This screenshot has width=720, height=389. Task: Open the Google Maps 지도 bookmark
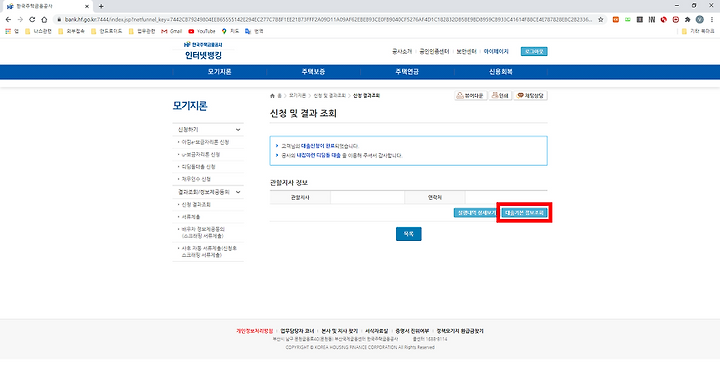point(231,31)
